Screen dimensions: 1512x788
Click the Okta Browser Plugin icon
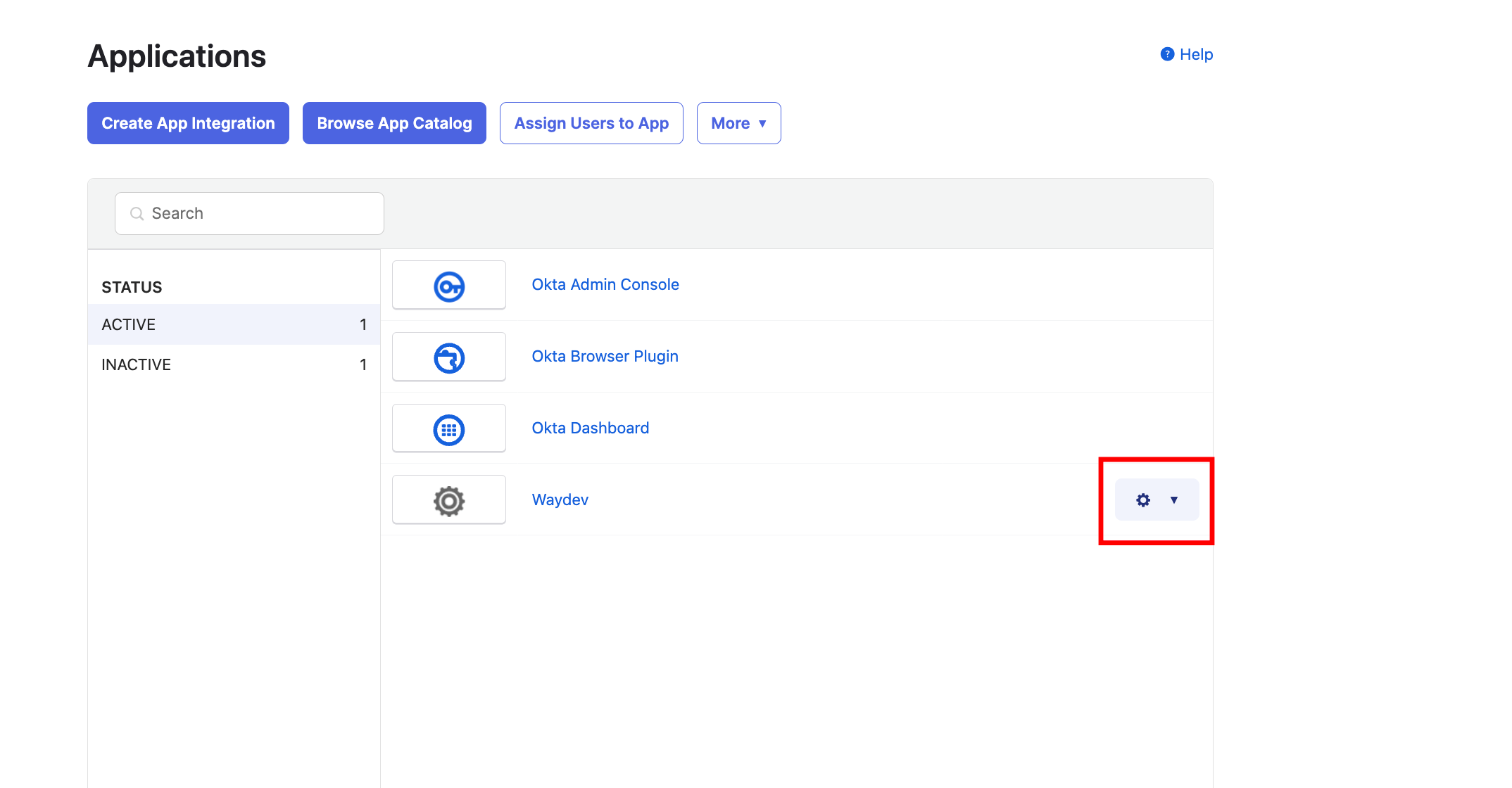point(449,358)
